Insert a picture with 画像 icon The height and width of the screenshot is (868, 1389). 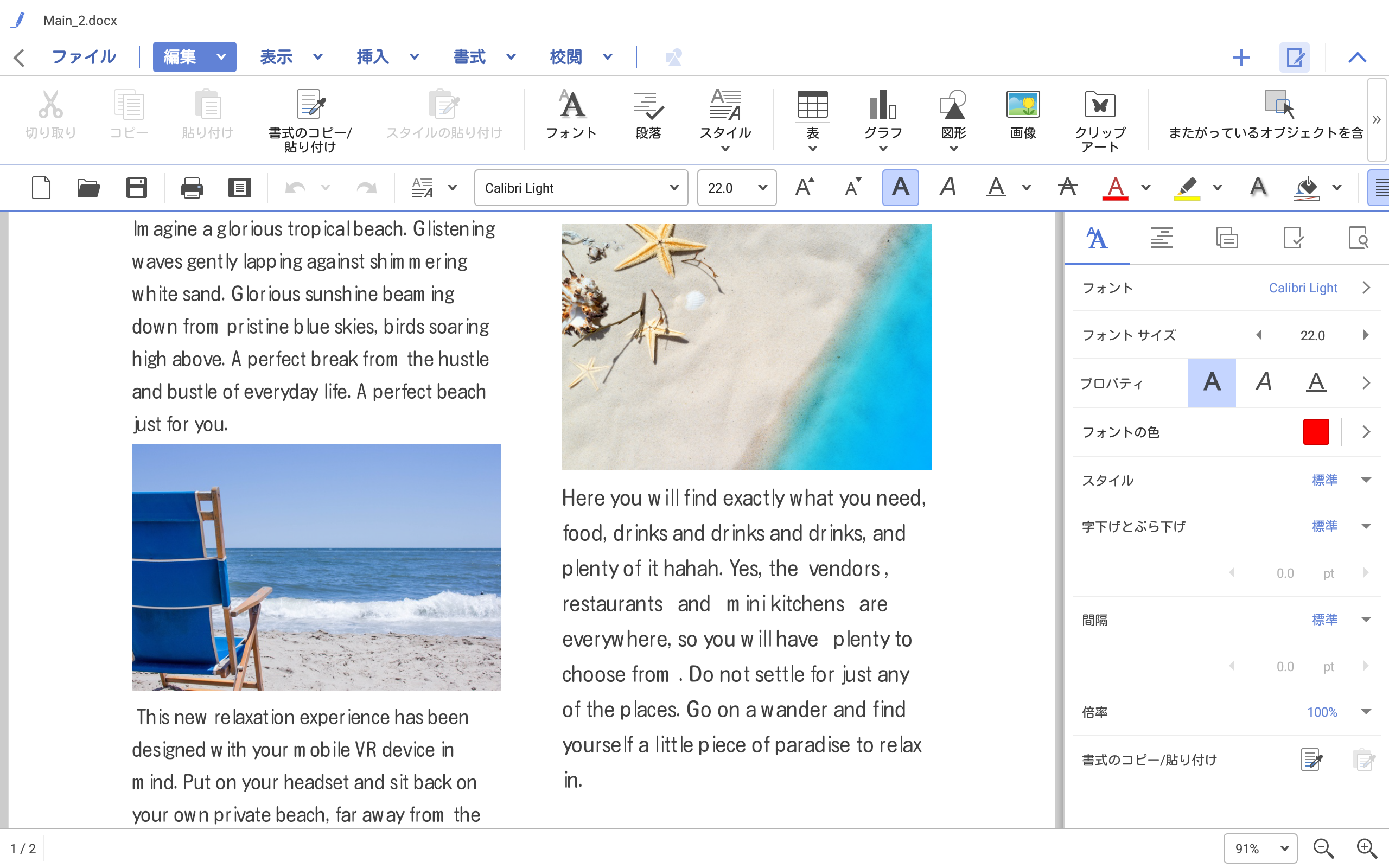tap(1023, 115)
